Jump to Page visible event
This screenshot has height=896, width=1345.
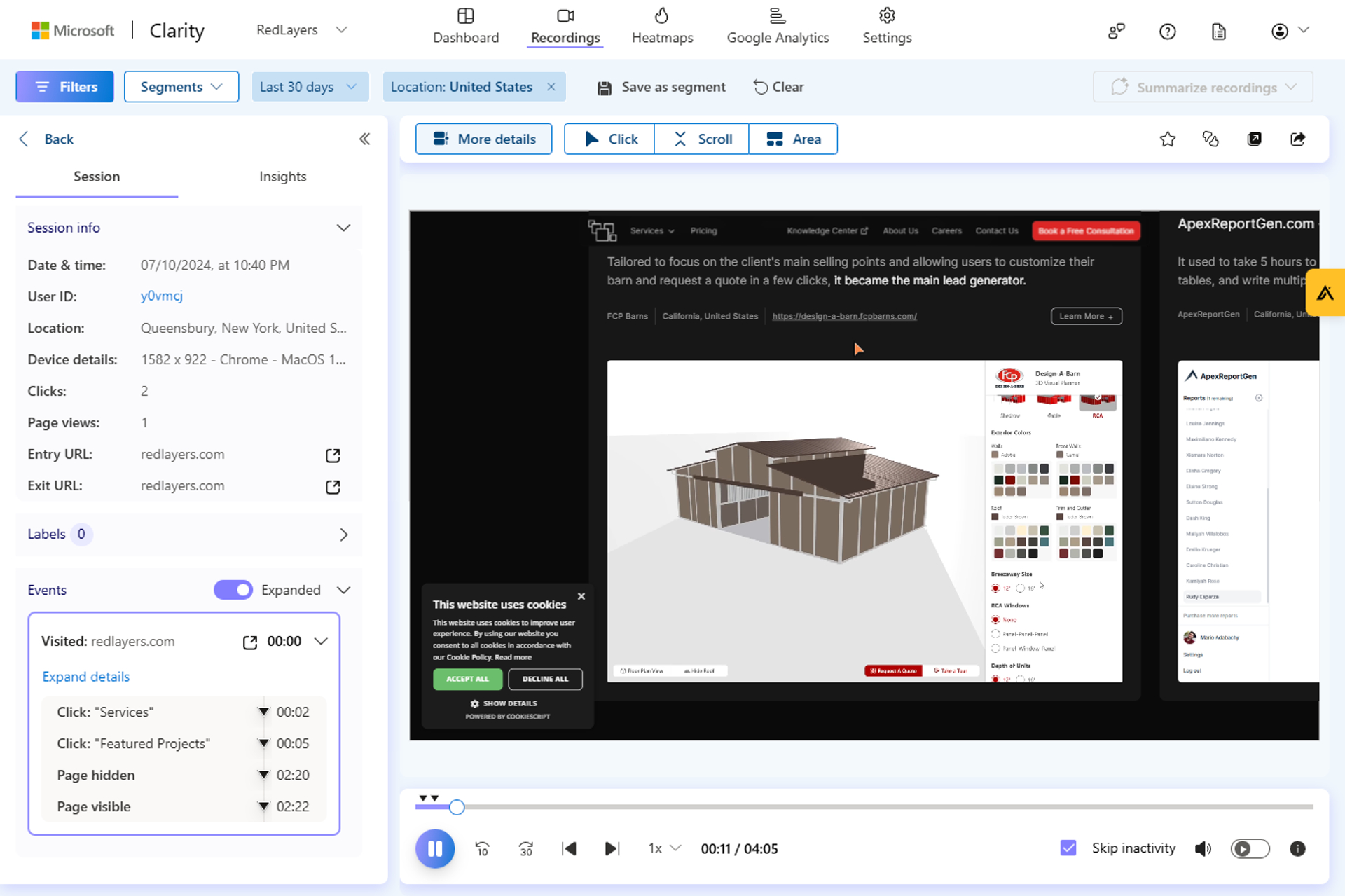(184, 806)
